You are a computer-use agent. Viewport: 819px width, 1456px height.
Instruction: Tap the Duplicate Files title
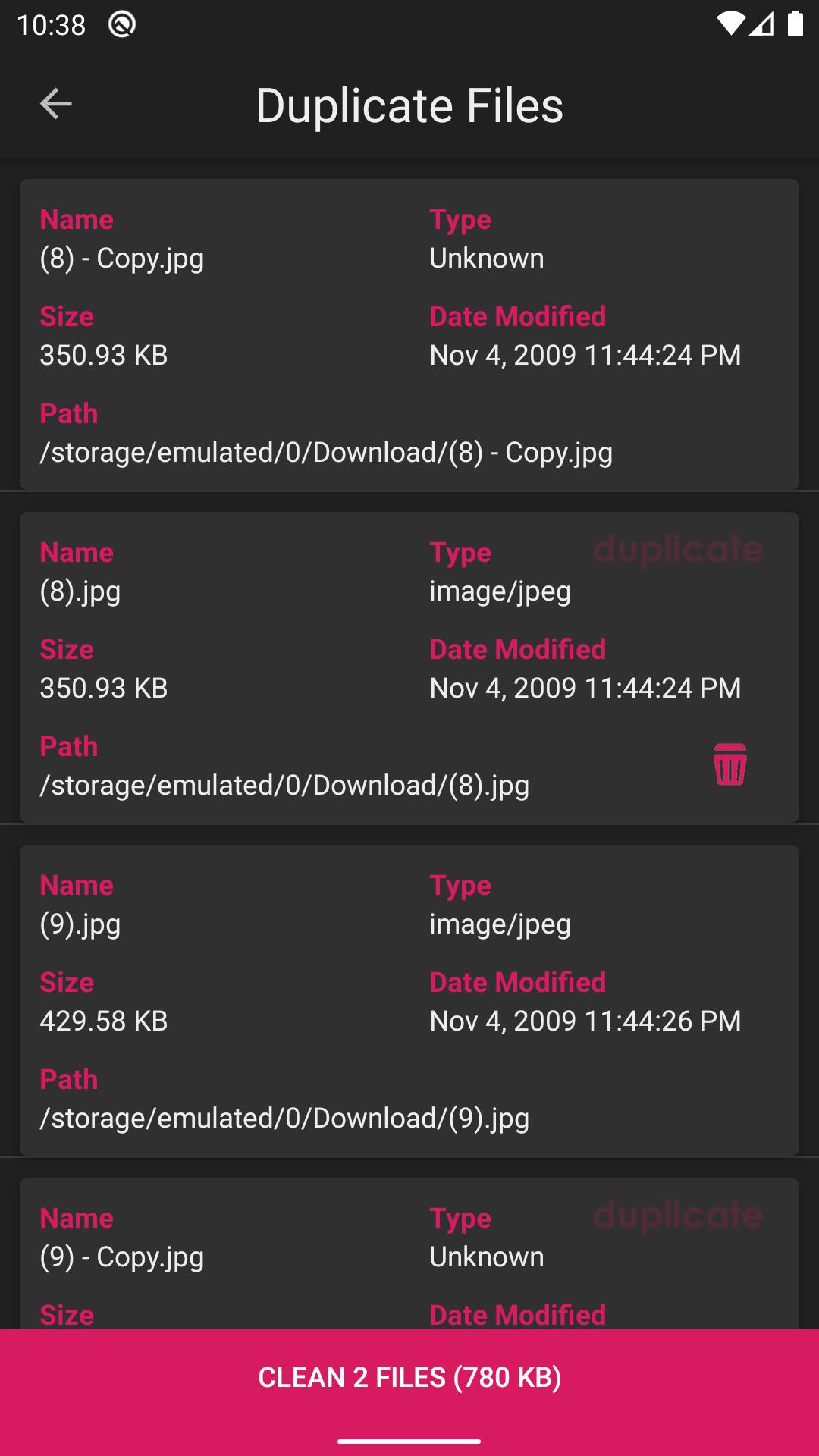coord(409,105)
